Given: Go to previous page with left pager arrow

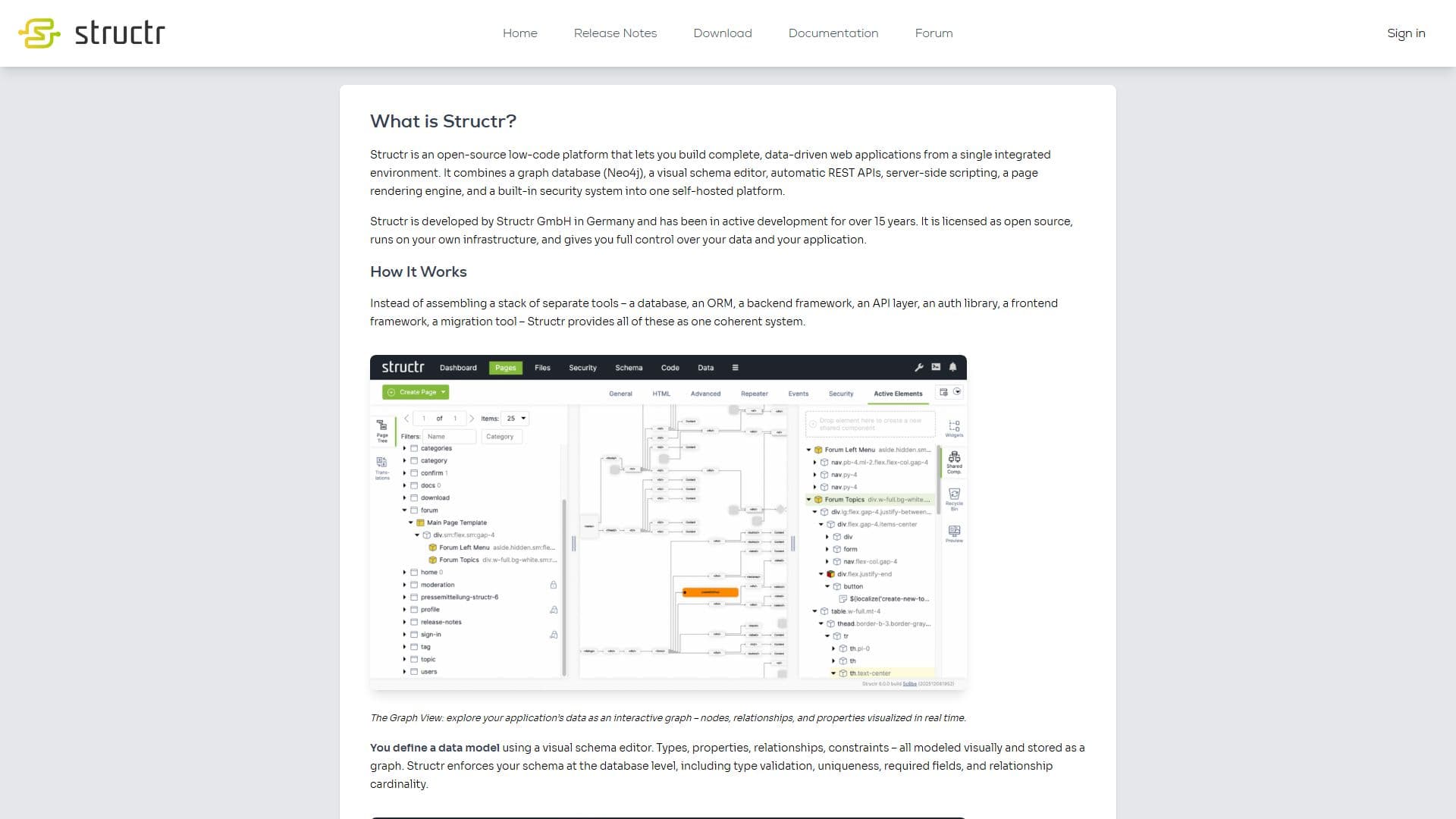Looking at the screenshot, I should point(406,419).
